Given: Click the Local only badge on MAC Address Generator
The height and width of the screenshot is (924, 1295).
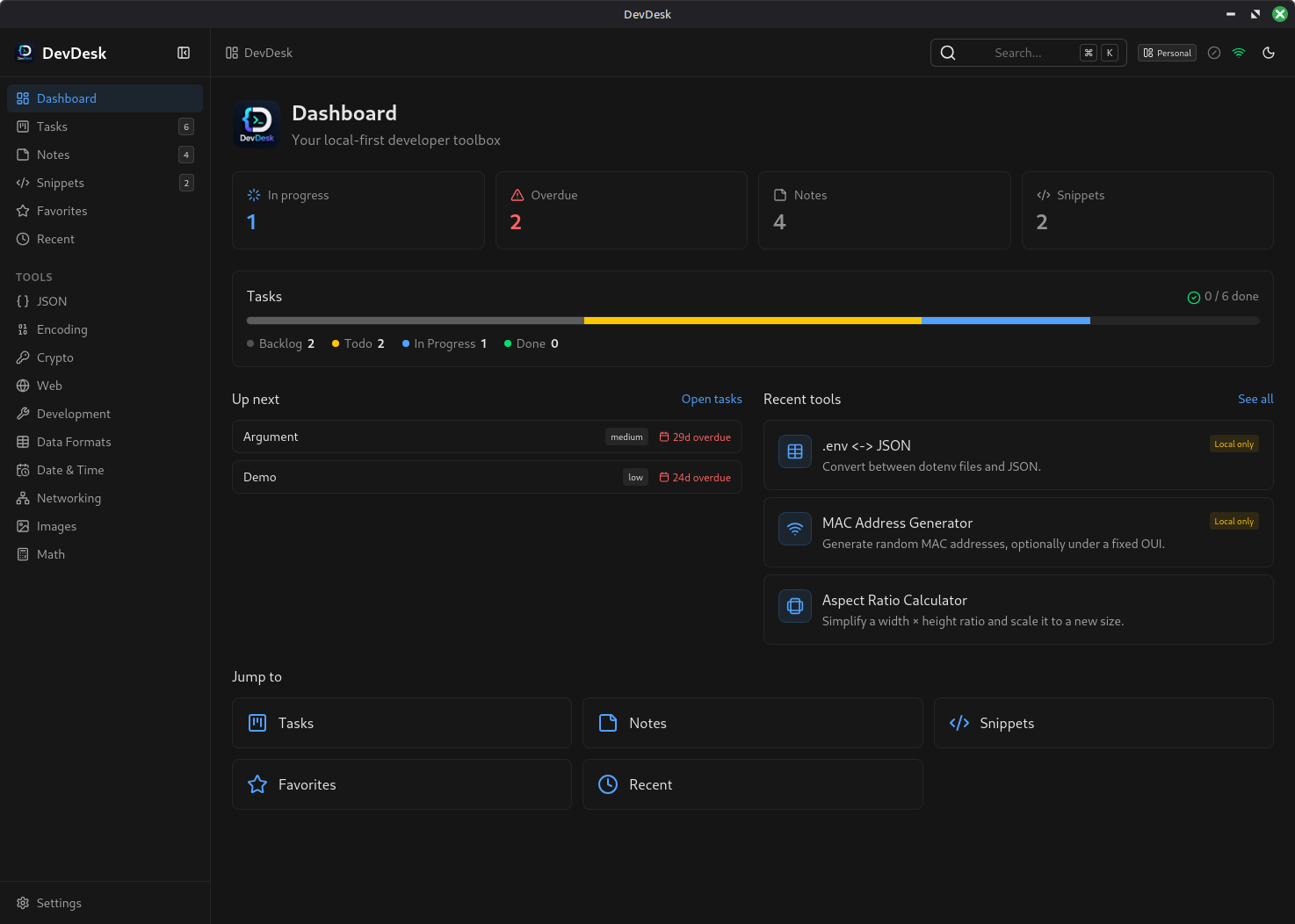Looking at the screenshot, I should (x=1234, y=521).
